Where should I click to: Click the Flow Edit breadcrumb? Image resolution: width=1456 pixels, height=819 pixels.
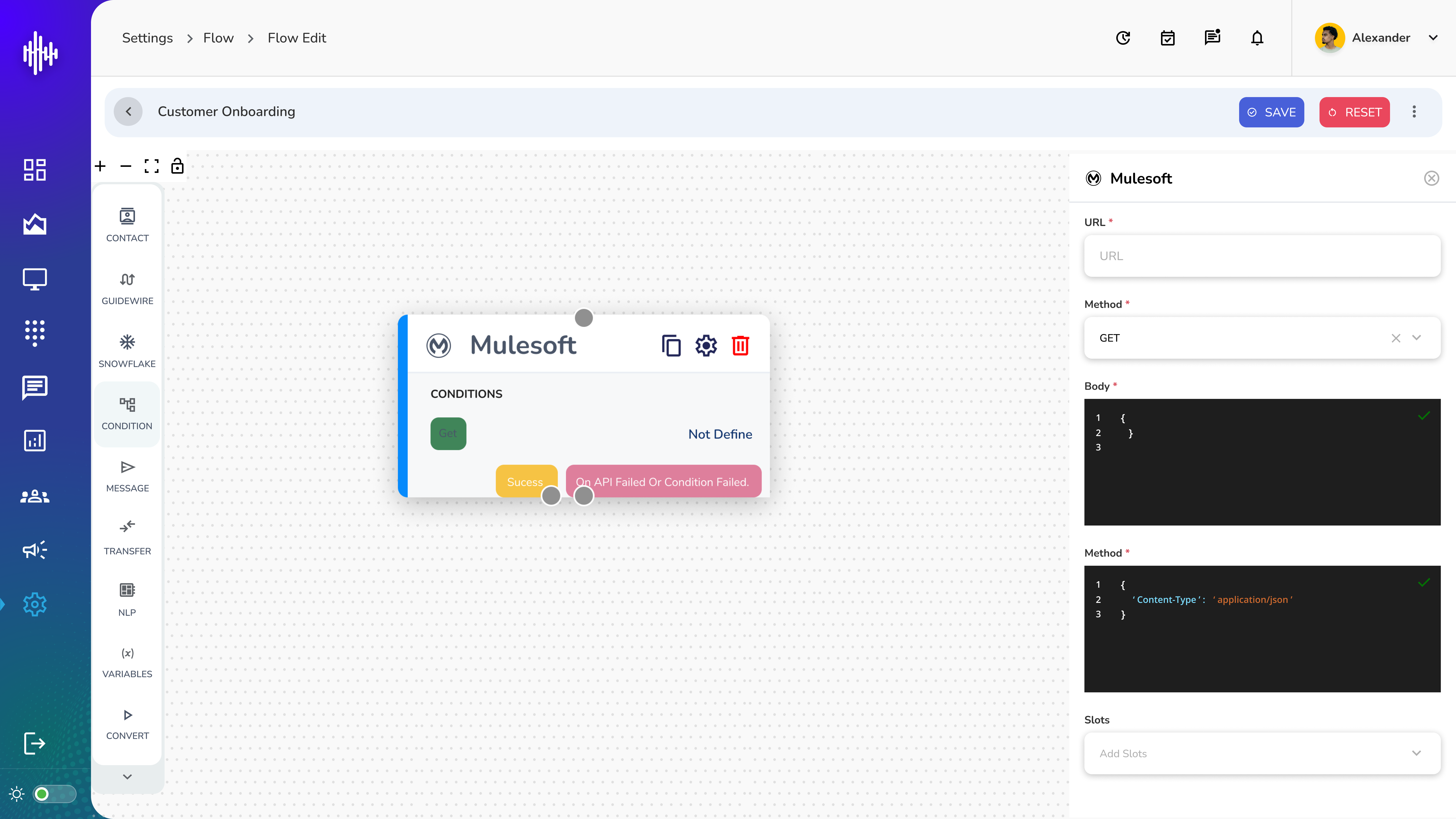(x=297, y=38)
